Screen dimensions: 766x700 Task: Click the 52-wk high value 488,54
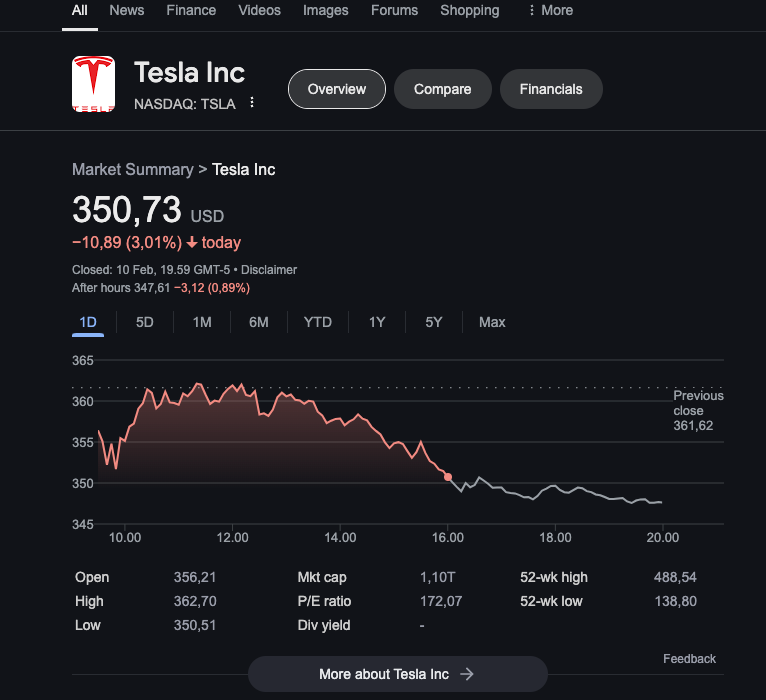(x=675, y=577)
